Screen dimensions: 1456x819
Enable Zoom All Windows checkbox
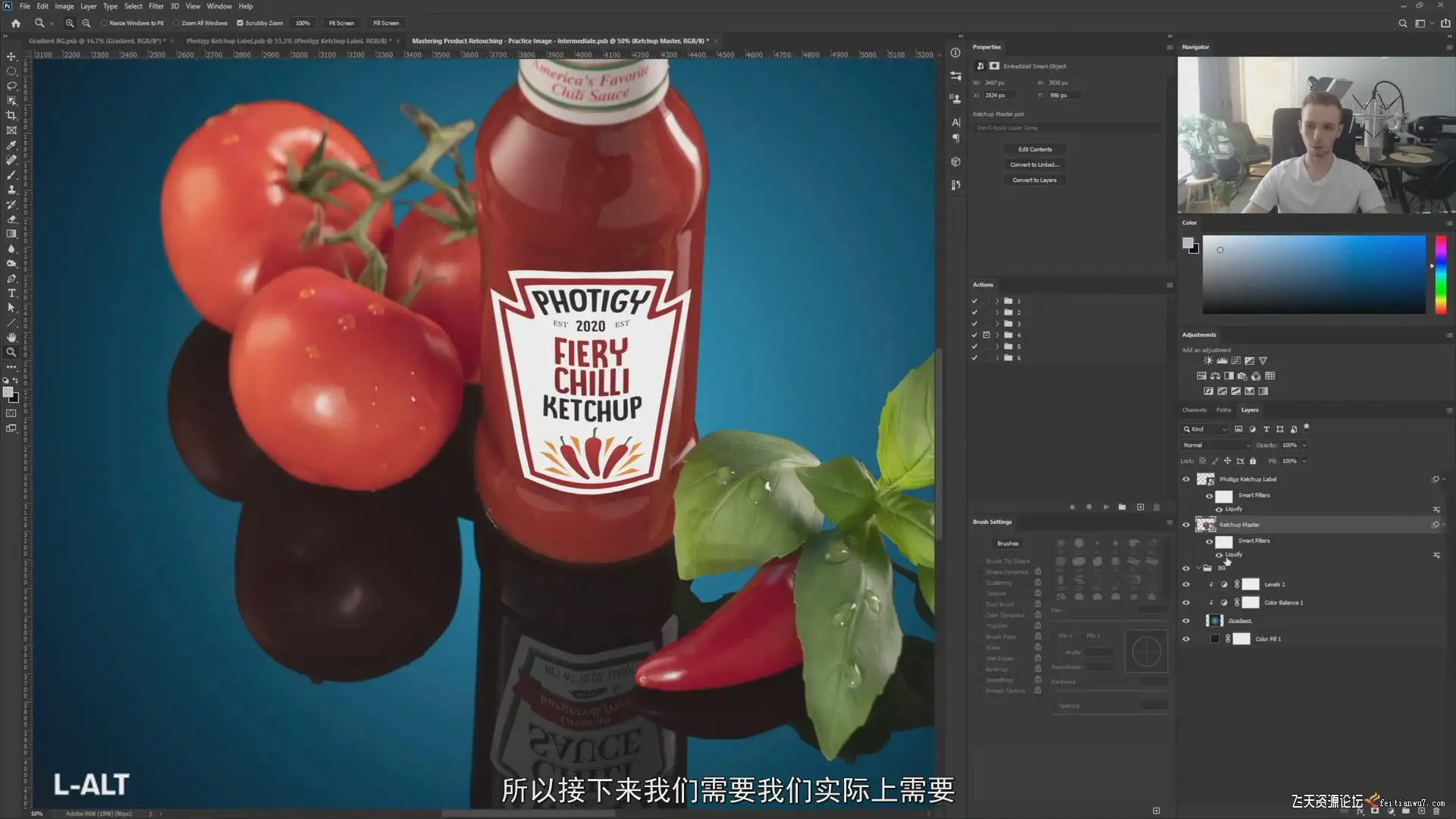point(176,23)
